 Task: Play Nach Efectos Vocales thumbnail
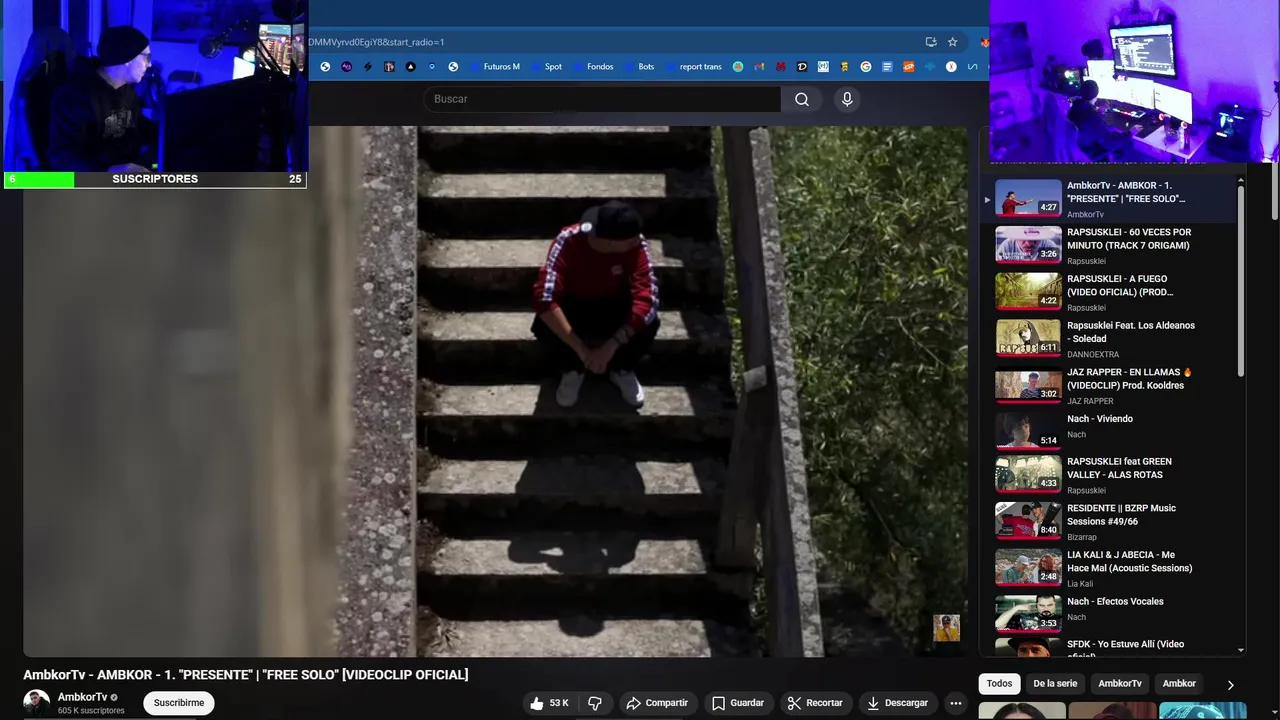click(x=1028, y=614)
